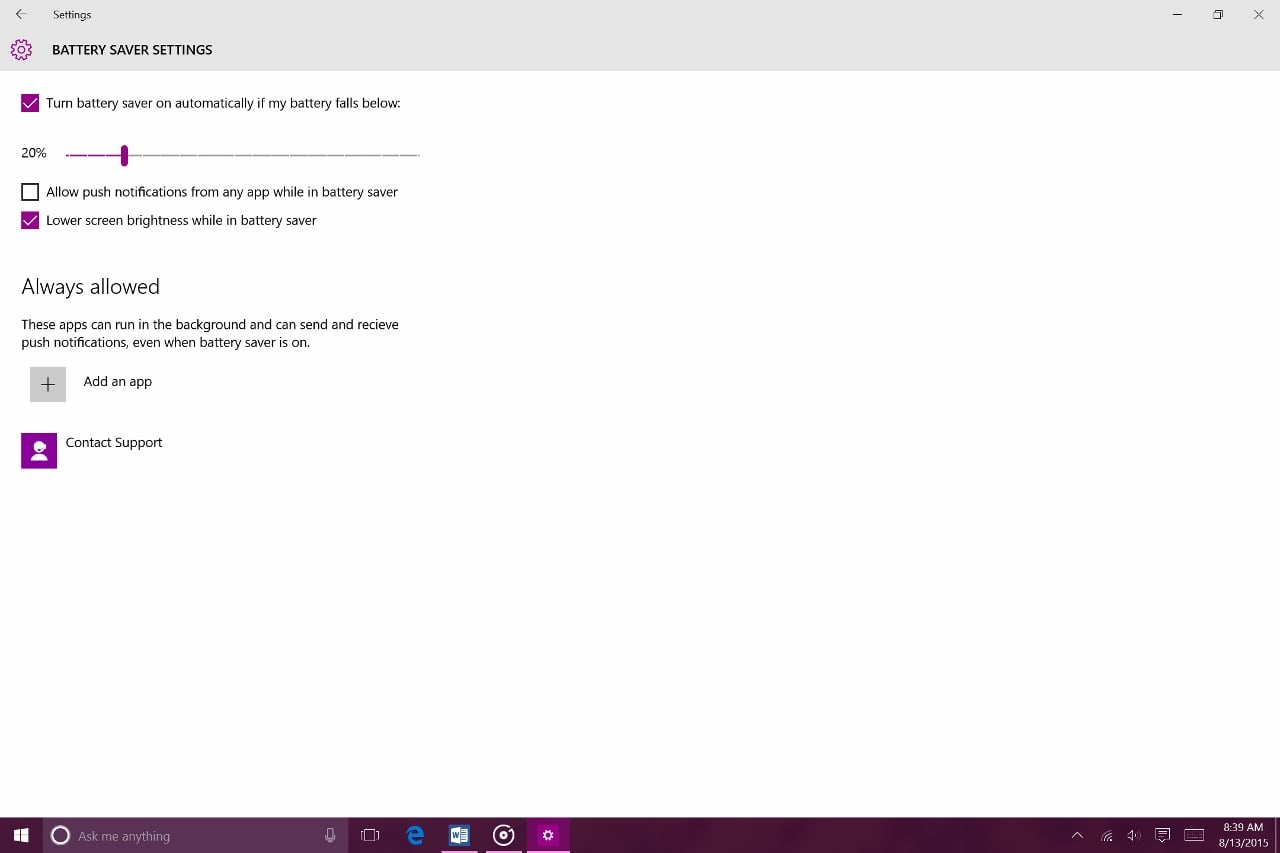Click the Settings gear beside the page title

point(21,49)
